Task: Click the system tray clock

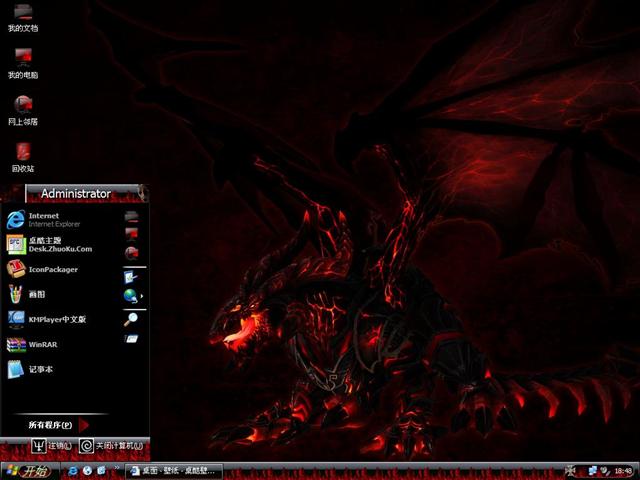Action: tap(624, 470)
